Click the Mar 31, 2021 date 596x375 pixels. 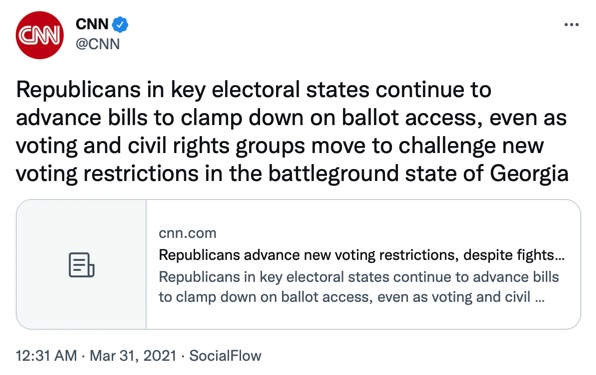[133, 356]
